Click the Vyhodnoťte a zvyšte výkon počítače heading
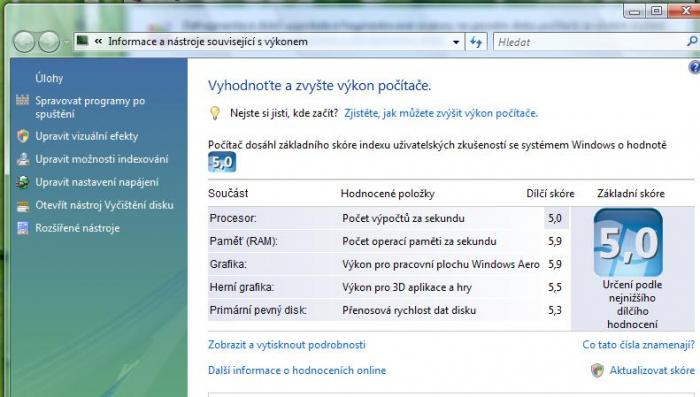 click(x=320, y=85)
